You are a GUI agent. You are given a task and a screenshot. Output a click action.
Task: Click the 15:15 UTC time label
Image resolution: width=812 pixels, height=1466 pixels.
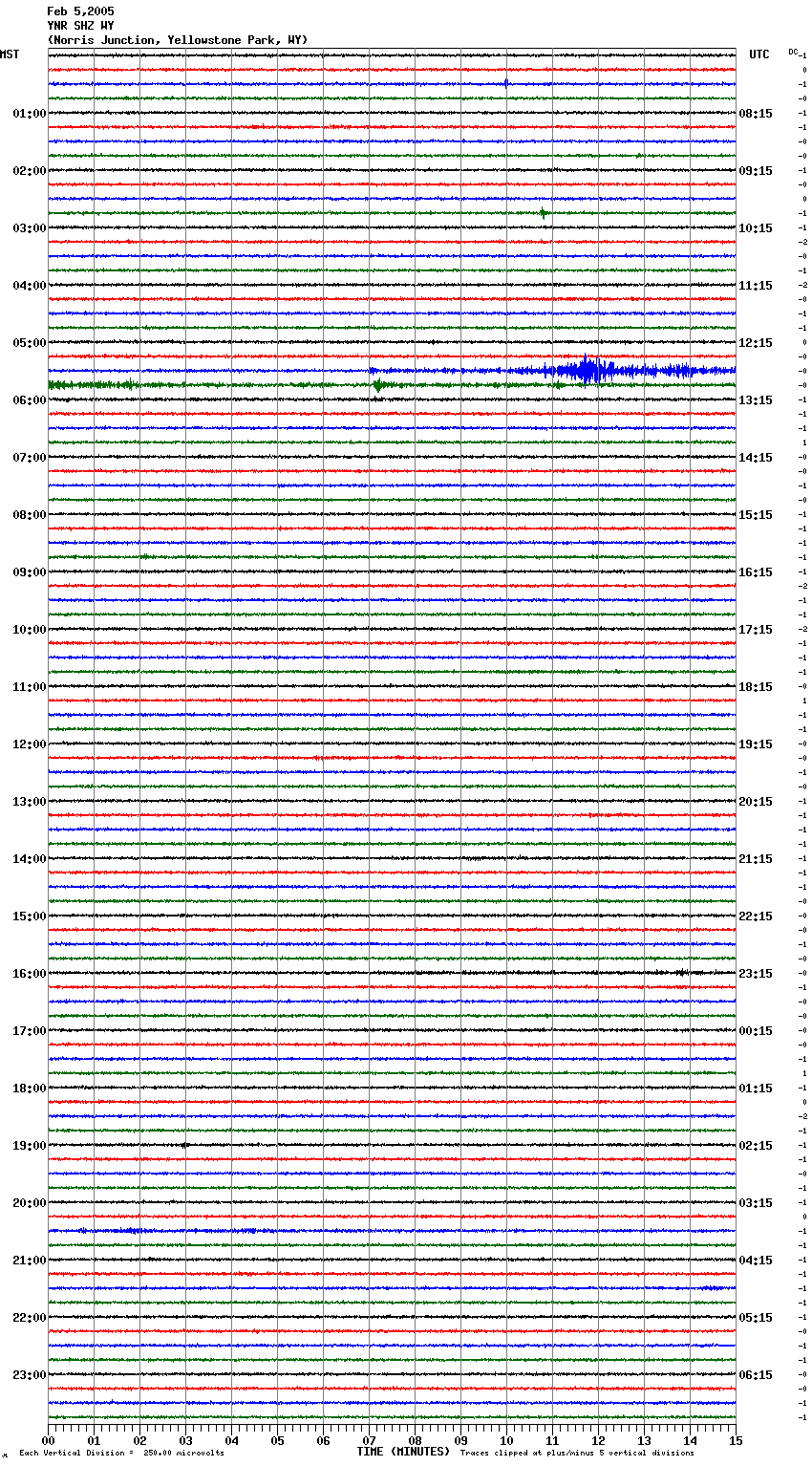tap(756, 515)
